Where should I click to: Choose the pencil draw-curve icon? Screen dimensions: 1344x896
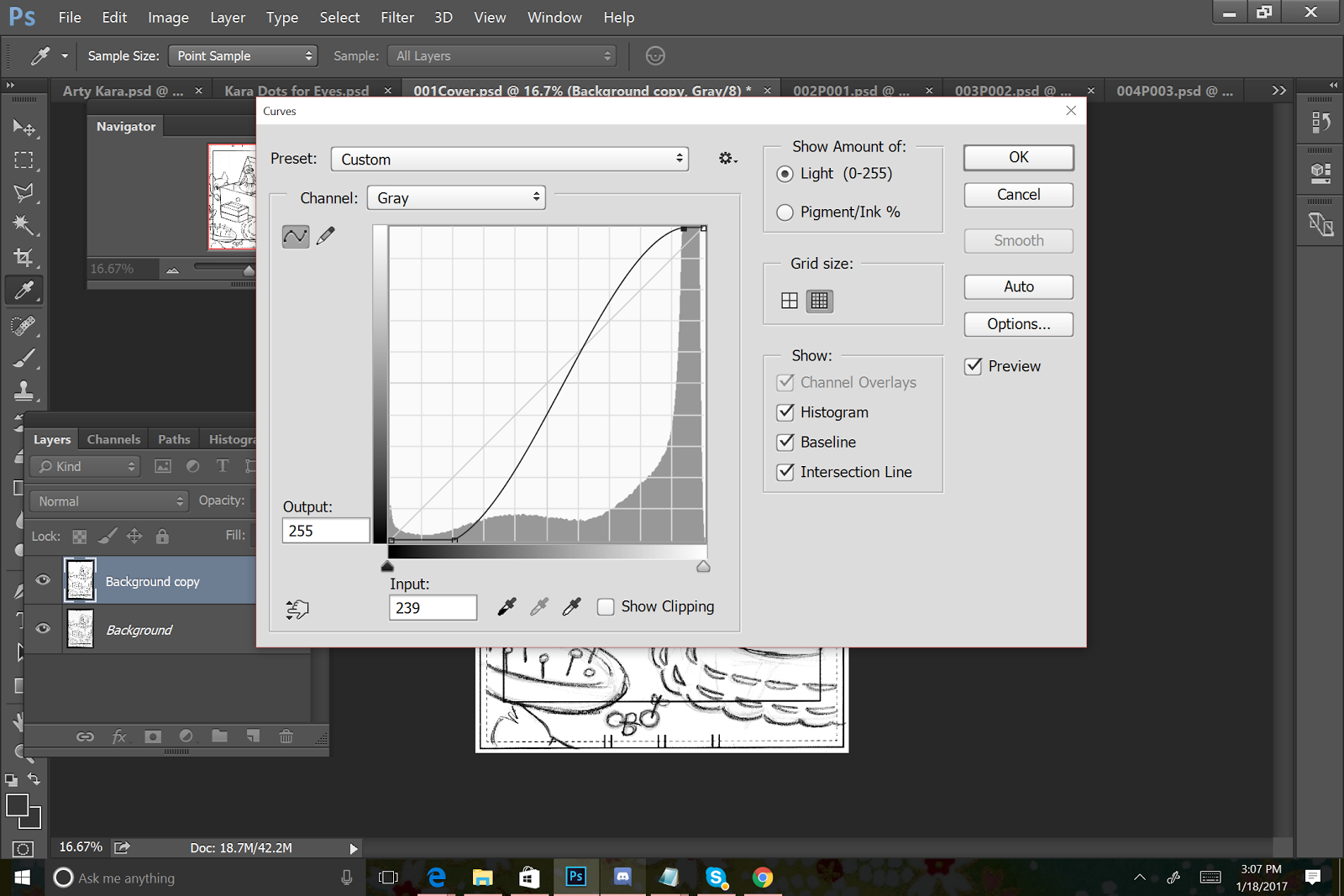pos(326,236)
